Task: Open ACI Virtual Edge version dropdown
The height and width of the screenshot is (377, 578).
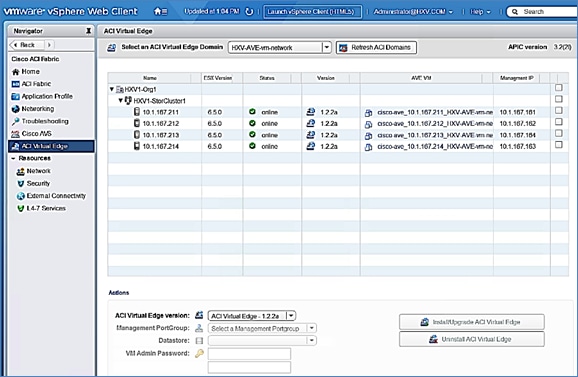Action: click(291, 316)
